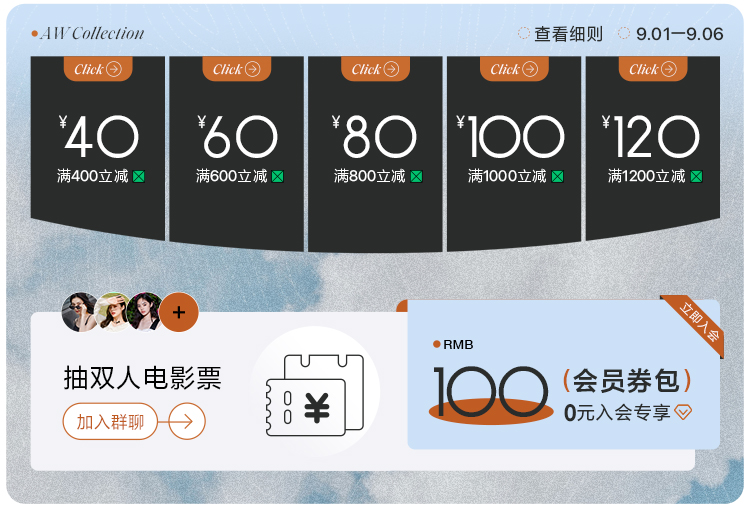Viewport: 750px width, 508px height.
Task: Tap the 立即入会 corner ribbon
Action: [x=699, y=322]
